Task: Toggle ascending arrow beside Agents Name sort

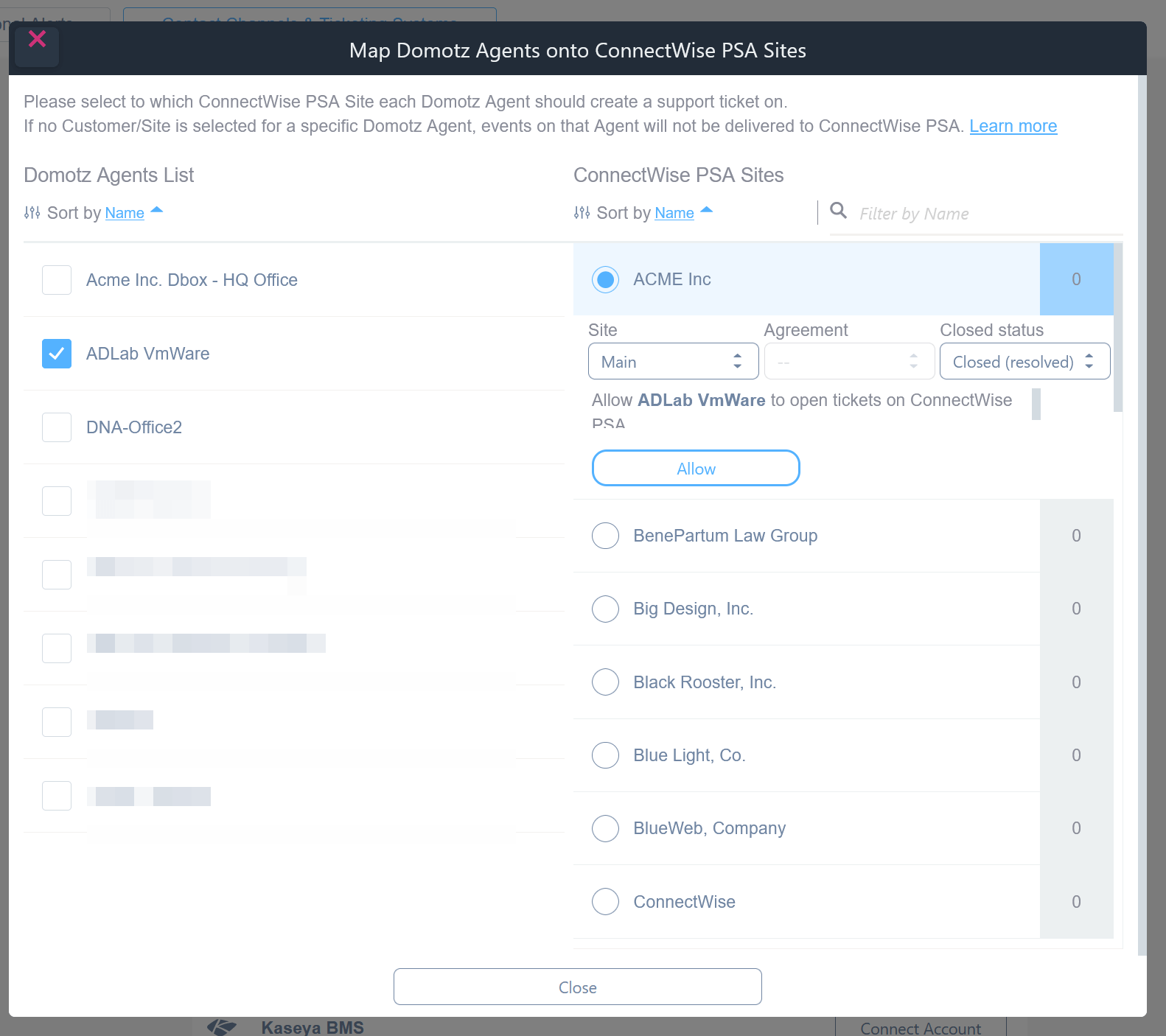Action: tap(156, 211)
